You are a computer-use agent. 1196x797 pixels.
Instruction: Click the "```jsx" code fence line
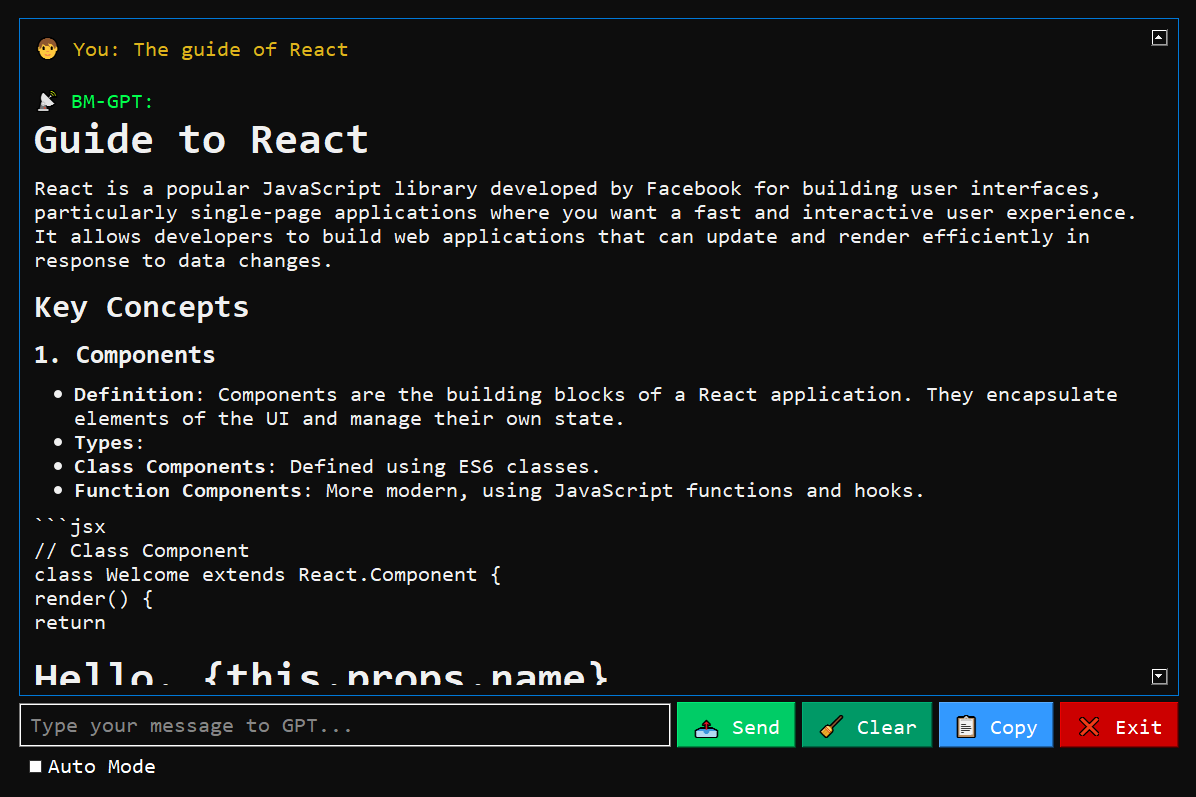click(70, 526)
